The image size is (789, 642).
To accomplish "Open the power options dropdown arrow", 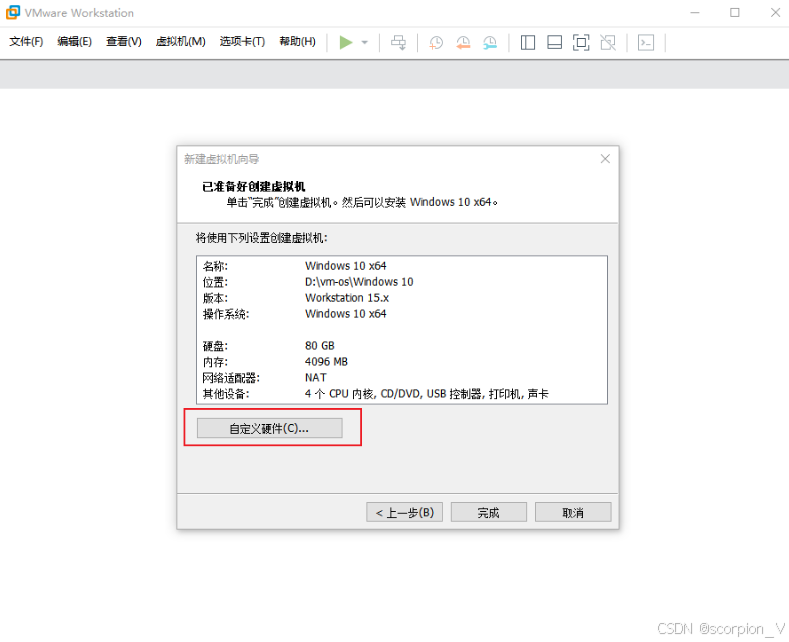I will click(x=365, y=42).
